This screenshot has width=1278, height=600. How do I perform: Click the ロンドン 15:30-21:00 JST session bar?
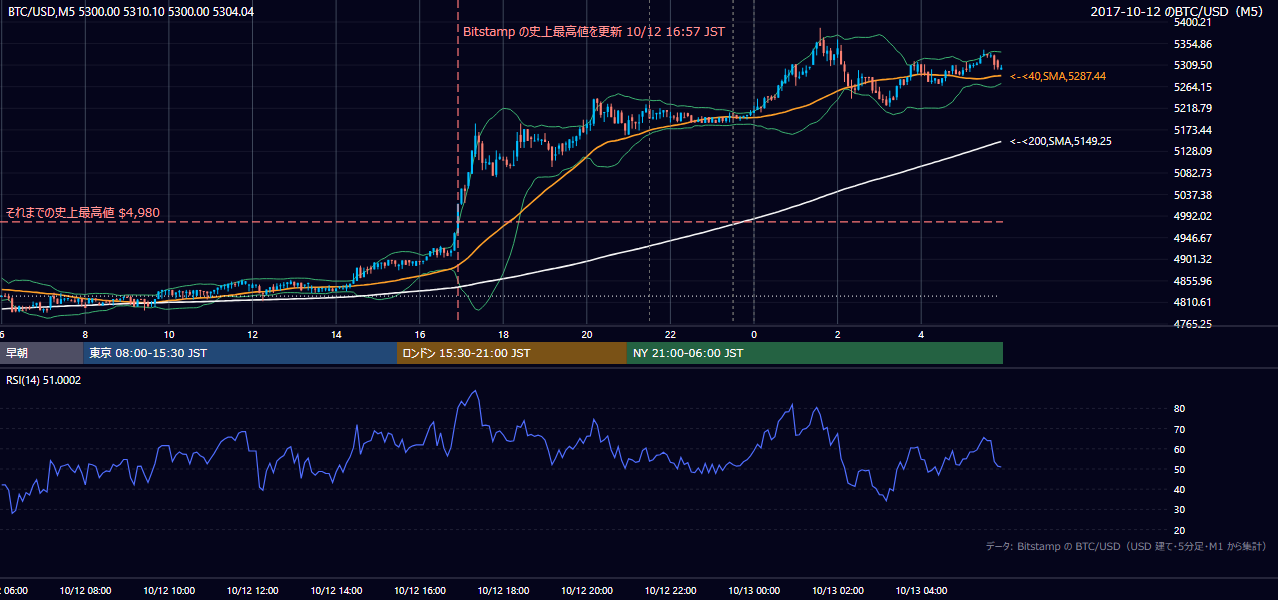click(512, 353)
